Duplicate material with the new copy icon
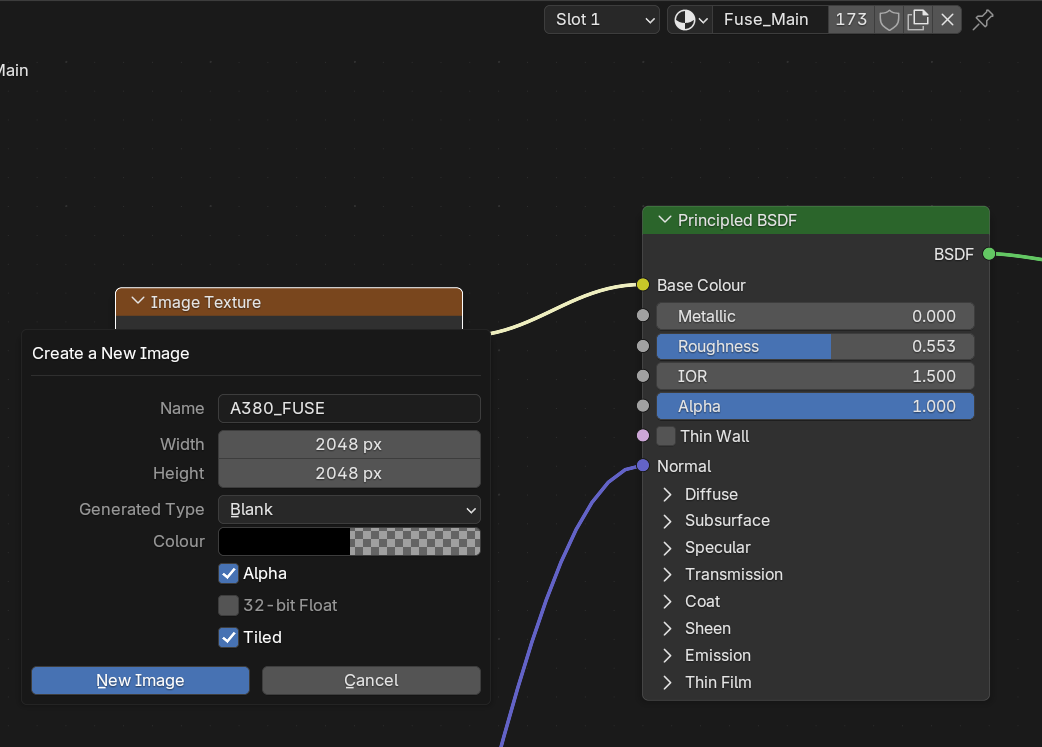The width and height of the screenshot is (1042, 747). (x=918, y=20)
